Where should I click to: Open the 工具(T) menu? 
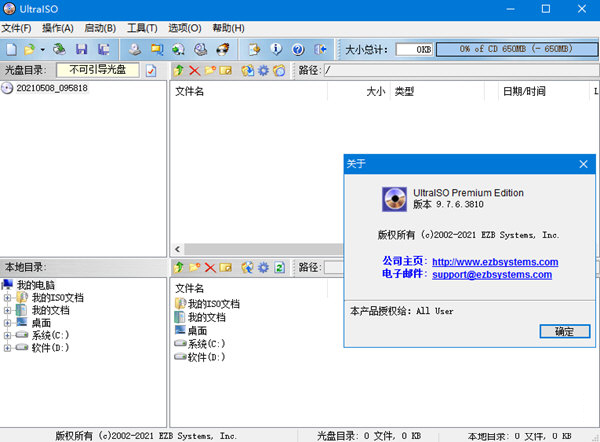[143, 28]
